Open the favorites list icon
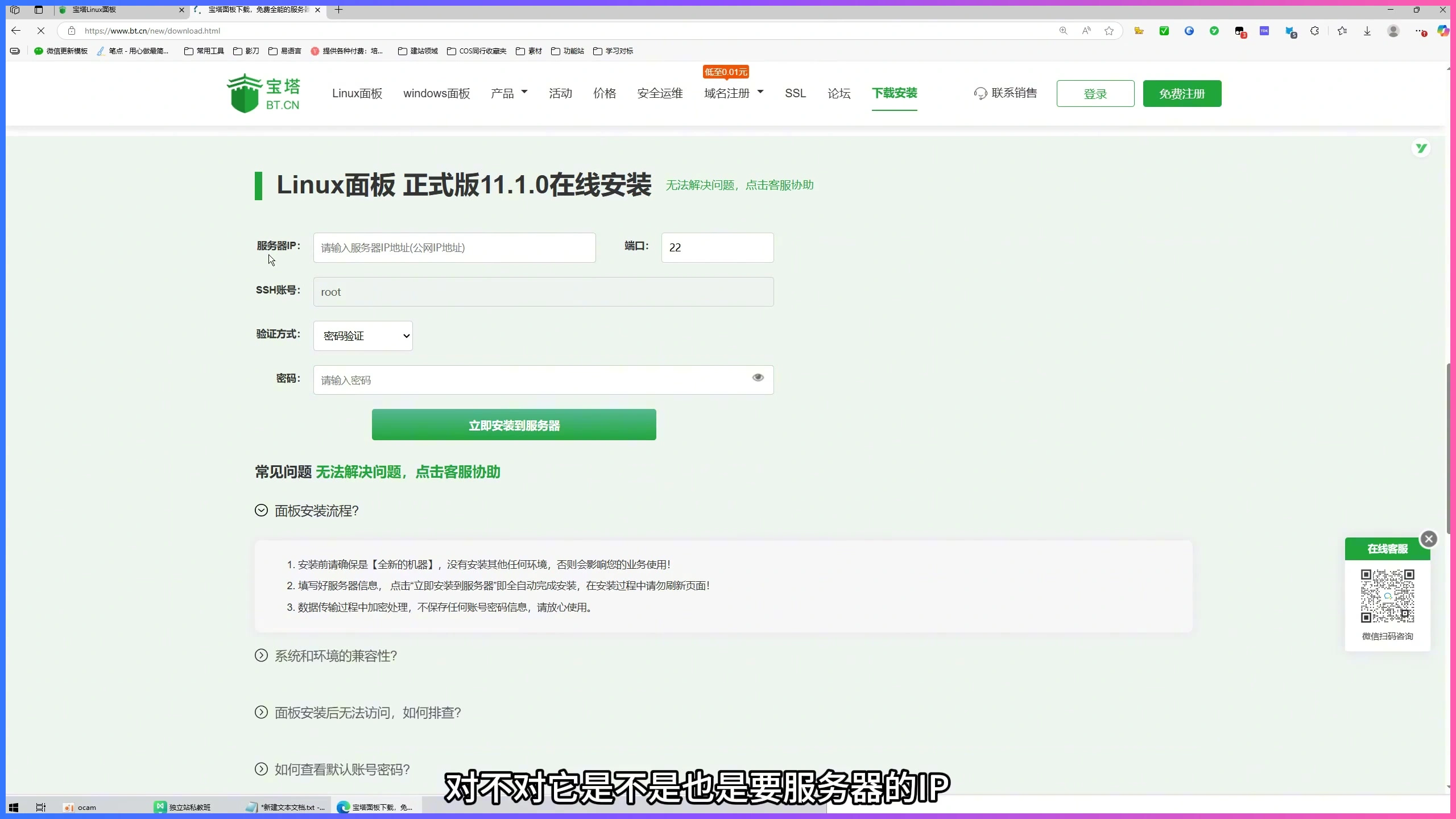Viewport: 1456px width, 819px height. click(1342, 31)
